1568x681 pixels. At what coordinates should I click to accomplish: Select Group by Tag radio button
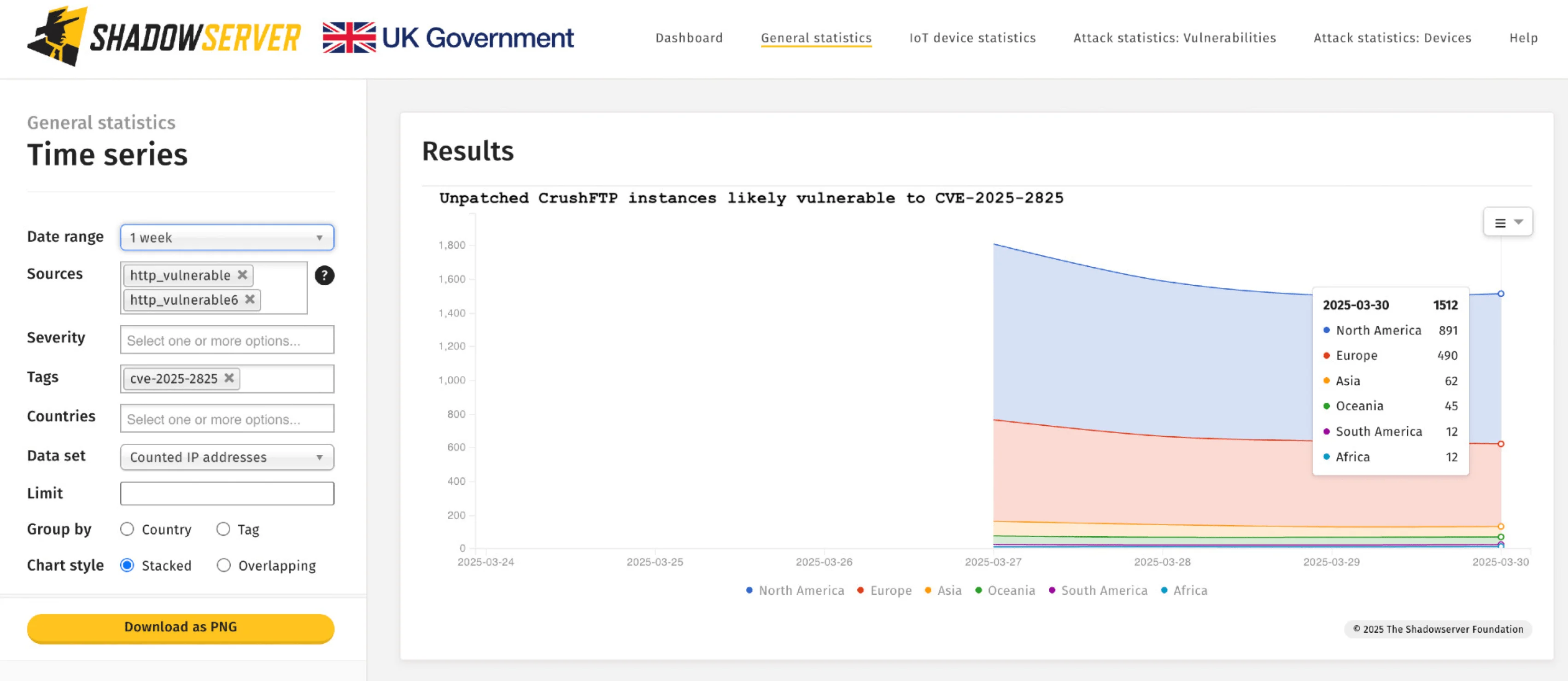(223, 528)
